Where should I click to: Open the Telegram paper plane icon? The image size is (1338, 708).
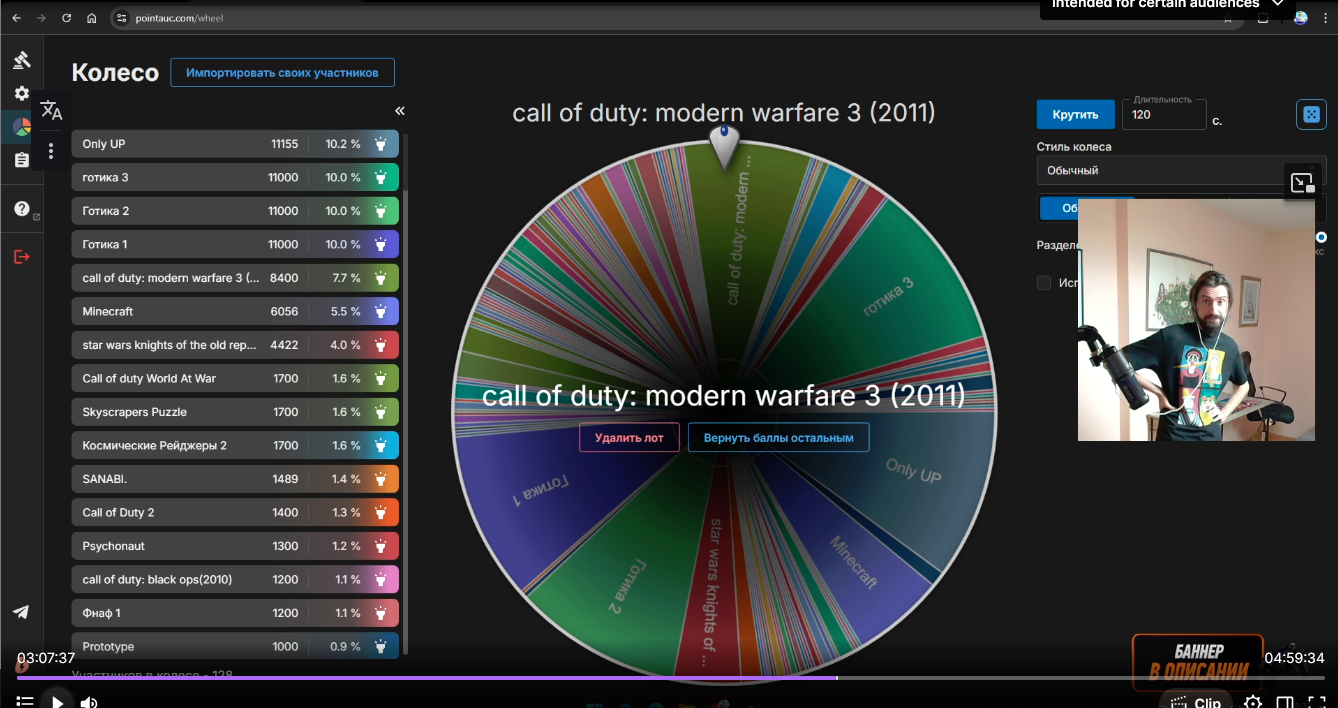coord(21,613)
